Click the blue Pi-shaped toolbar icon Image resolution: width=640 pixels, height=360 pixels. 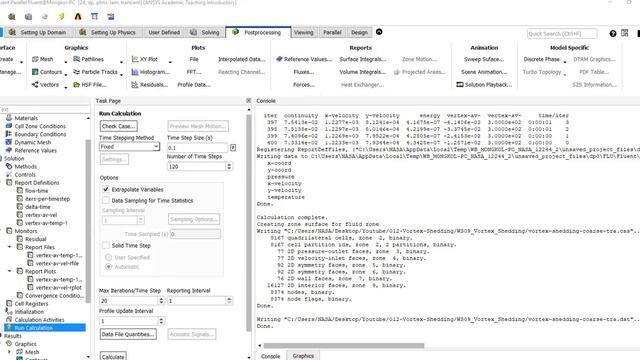(94, 16)
